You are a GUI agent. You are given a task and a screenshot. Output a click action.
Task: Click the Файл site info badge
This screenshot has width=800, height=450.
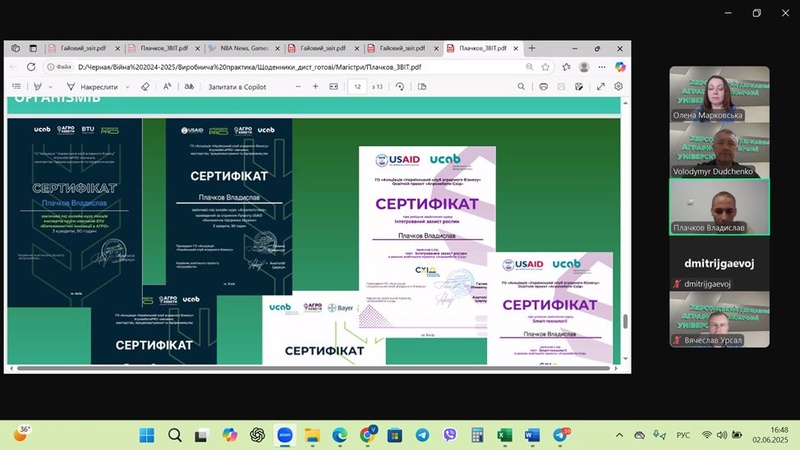59,67
